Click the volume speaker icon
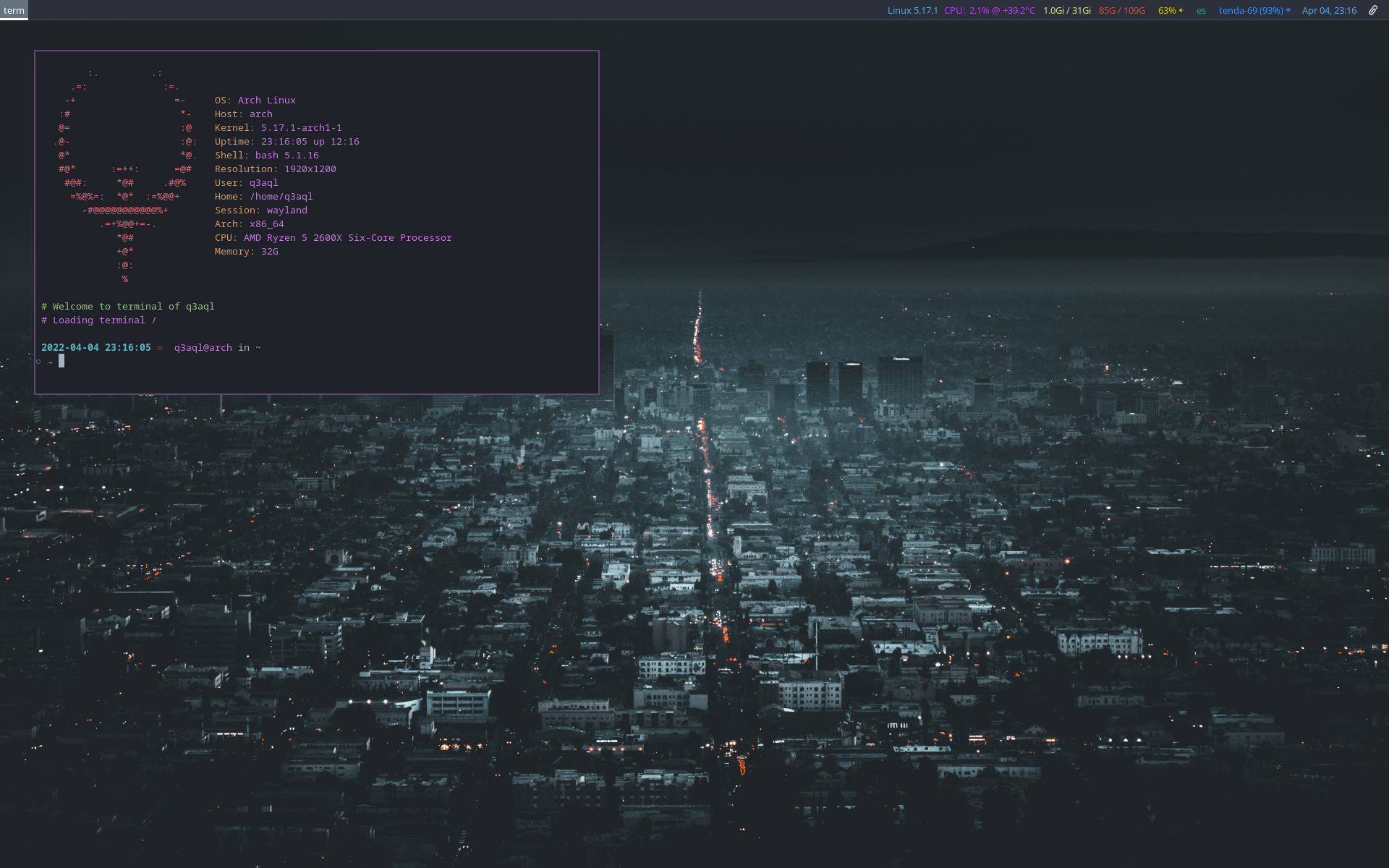The height and width of the screenshot is (868, 1389). [1181, 10]
